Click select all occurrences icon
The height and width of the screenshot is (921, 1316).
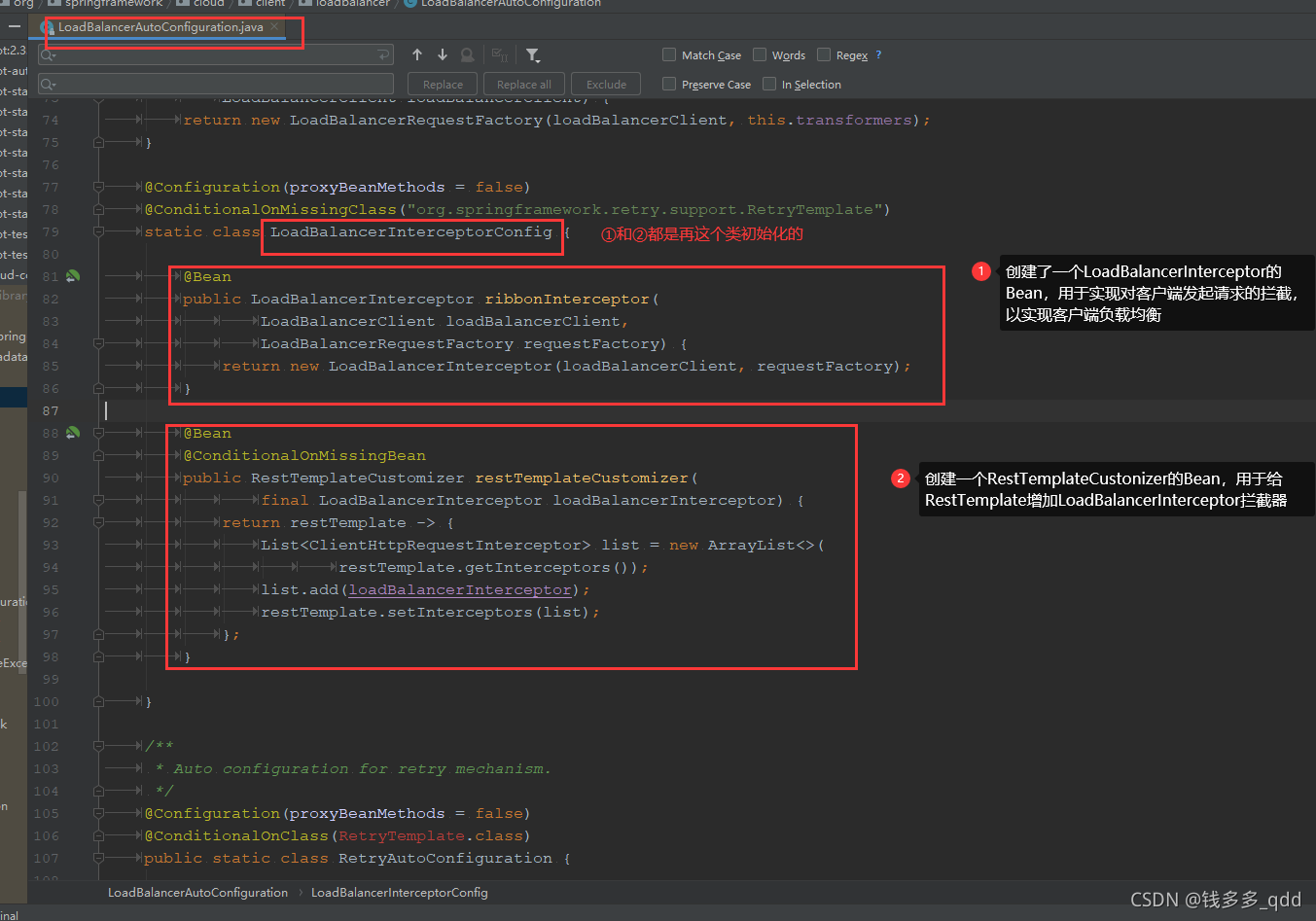pyautogui.click(x=499, y=55)
